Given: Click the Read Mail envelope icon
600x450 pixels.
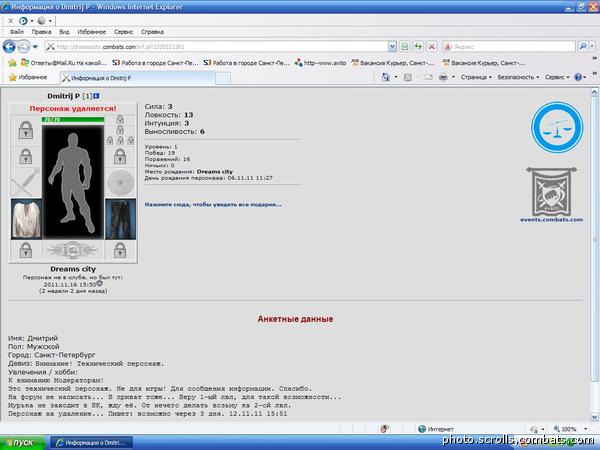Looking at the screenshot, I should (x=428, y=77).
